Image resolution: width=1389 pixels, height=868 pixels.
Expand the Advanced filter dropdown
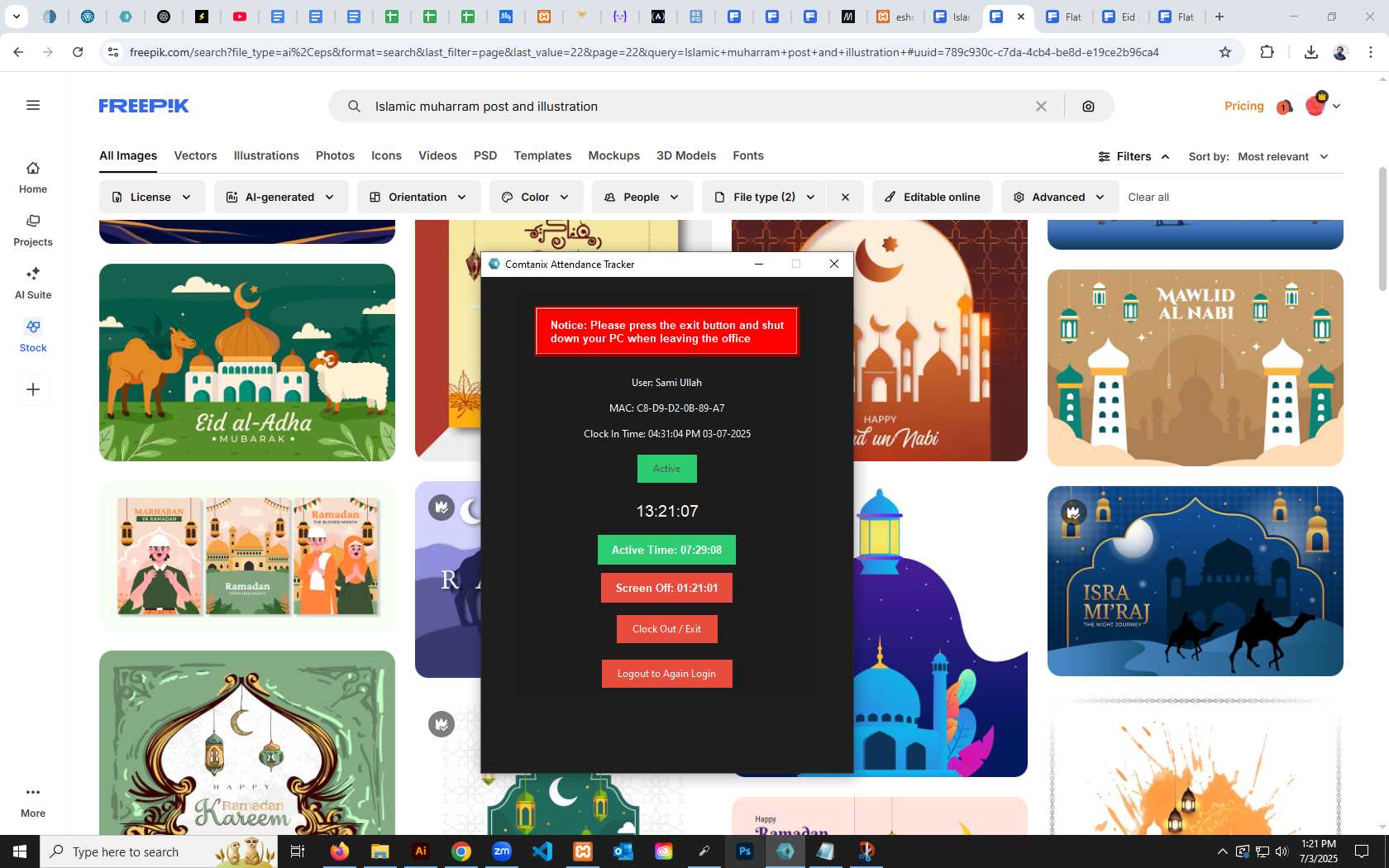[1059, 197]
